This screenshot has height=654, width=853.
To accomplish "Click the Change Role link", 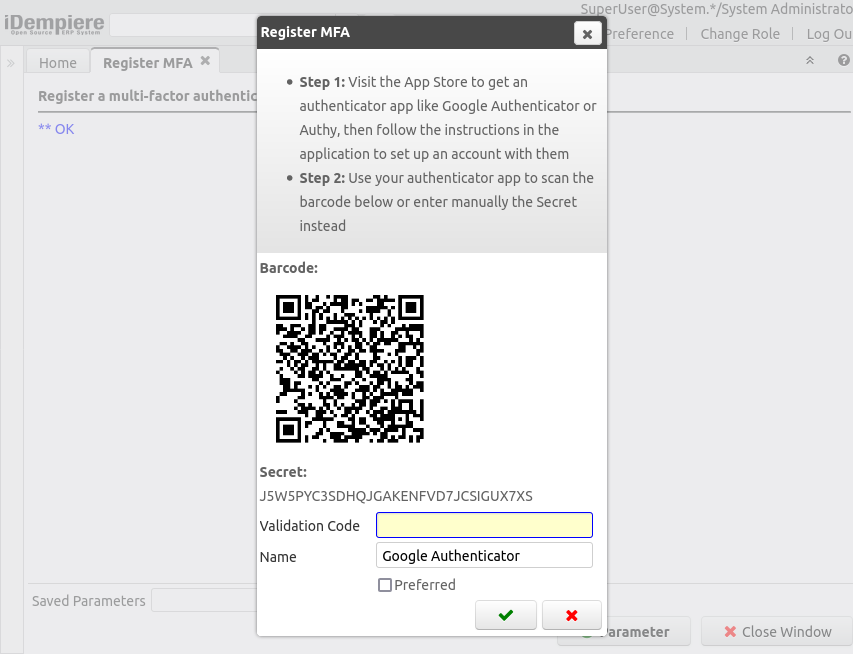I will click(x=740, y=33).
